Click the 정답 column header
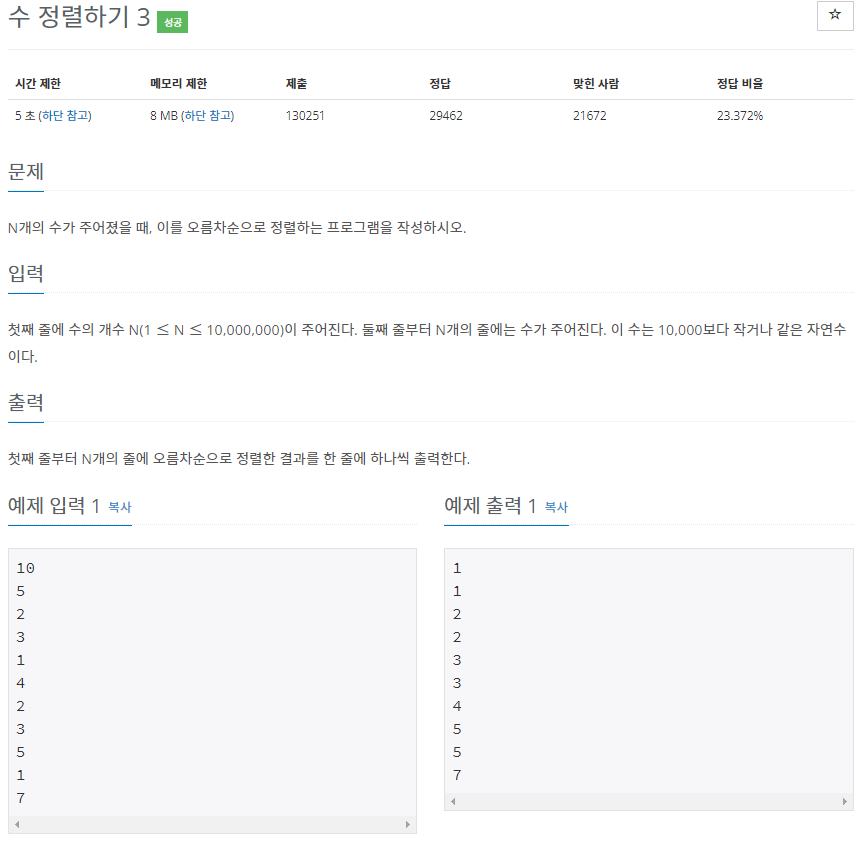Viewport: 866px width, 841px height. click(x=440, y=83)
